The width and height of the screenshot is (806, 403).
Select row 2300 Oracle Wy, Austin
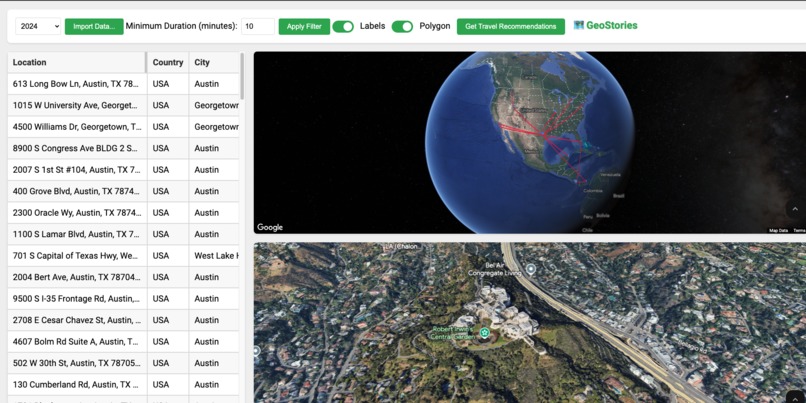coord(123,213)
